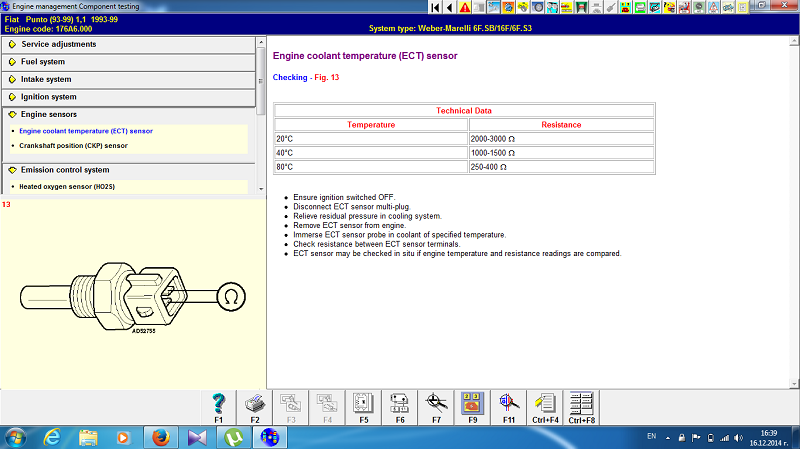Click the Ctrl+F4 notes button

click(544, 406)
